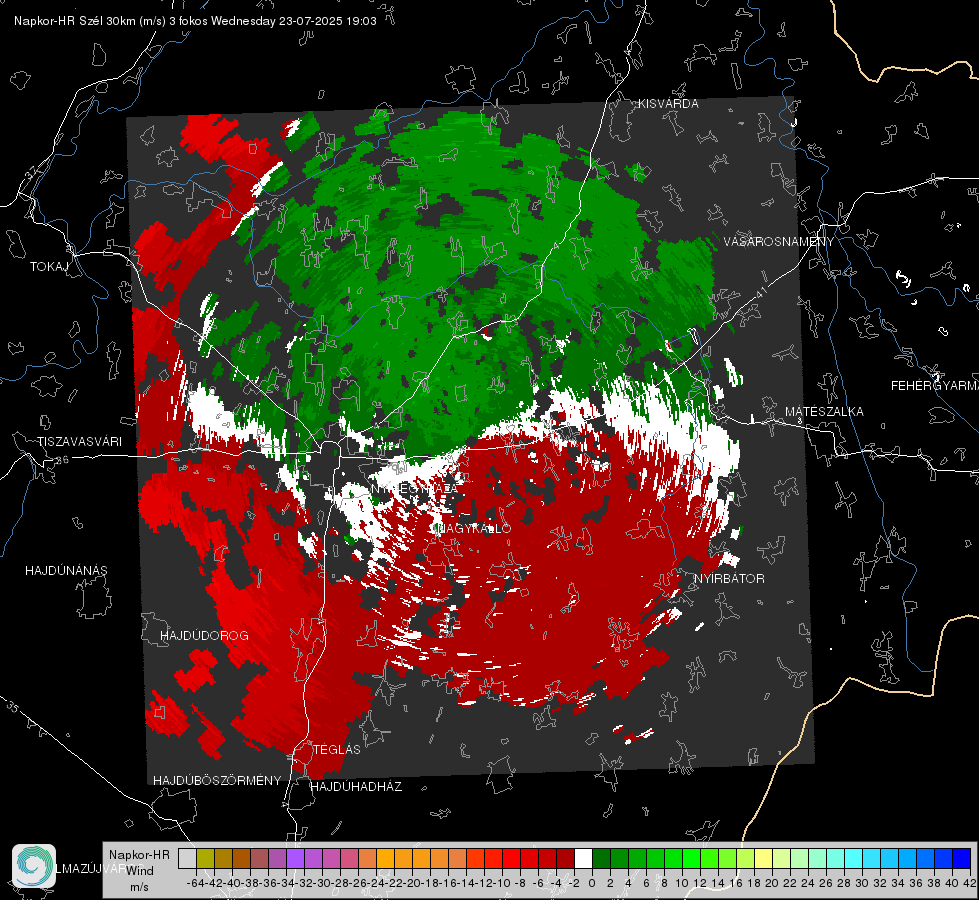
Task: Click the TÉGLÁS town label
Action: point(337,750)
